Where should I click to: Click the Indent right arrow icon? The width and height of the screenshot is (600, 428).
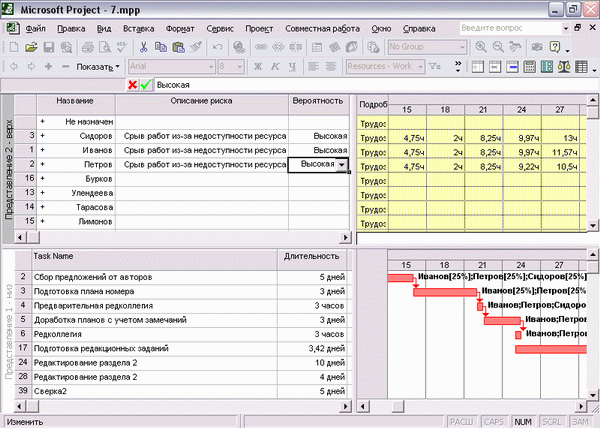click(31, 67)
